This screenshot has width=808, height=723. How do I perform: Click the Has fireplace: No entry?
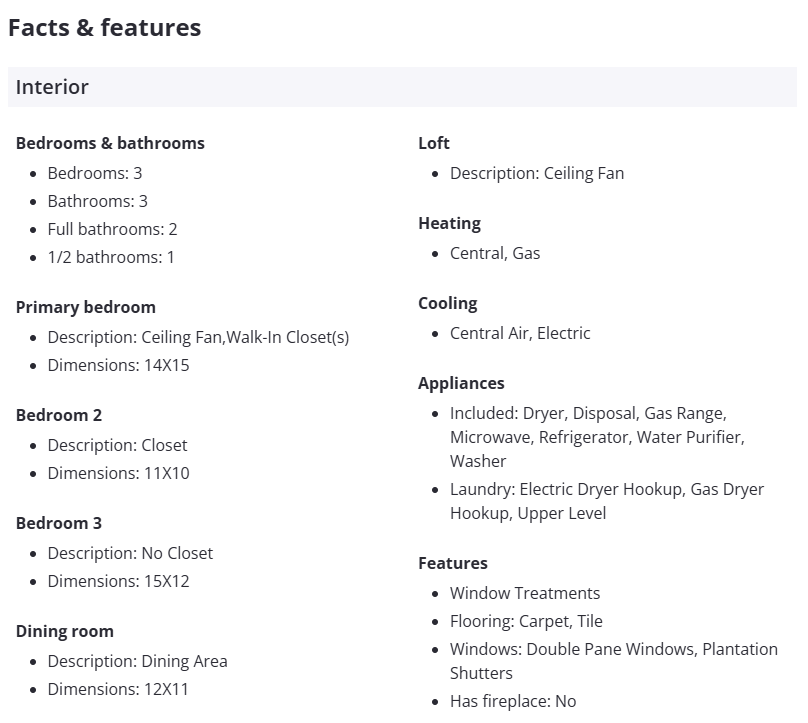[513, 701]
